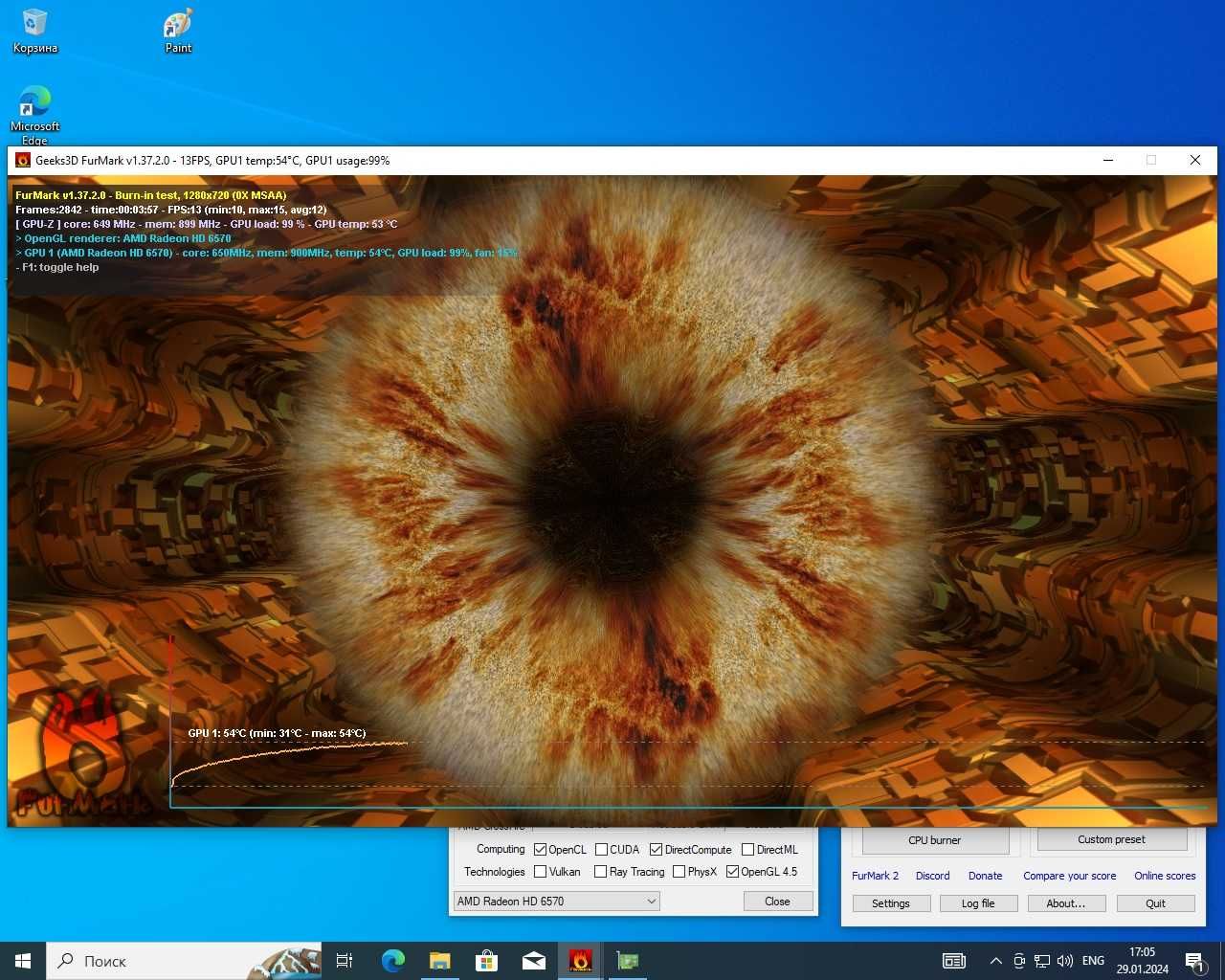Click the Поиск taskbar search box
This screenshot has width=1225, height=980.
[185, 961]
